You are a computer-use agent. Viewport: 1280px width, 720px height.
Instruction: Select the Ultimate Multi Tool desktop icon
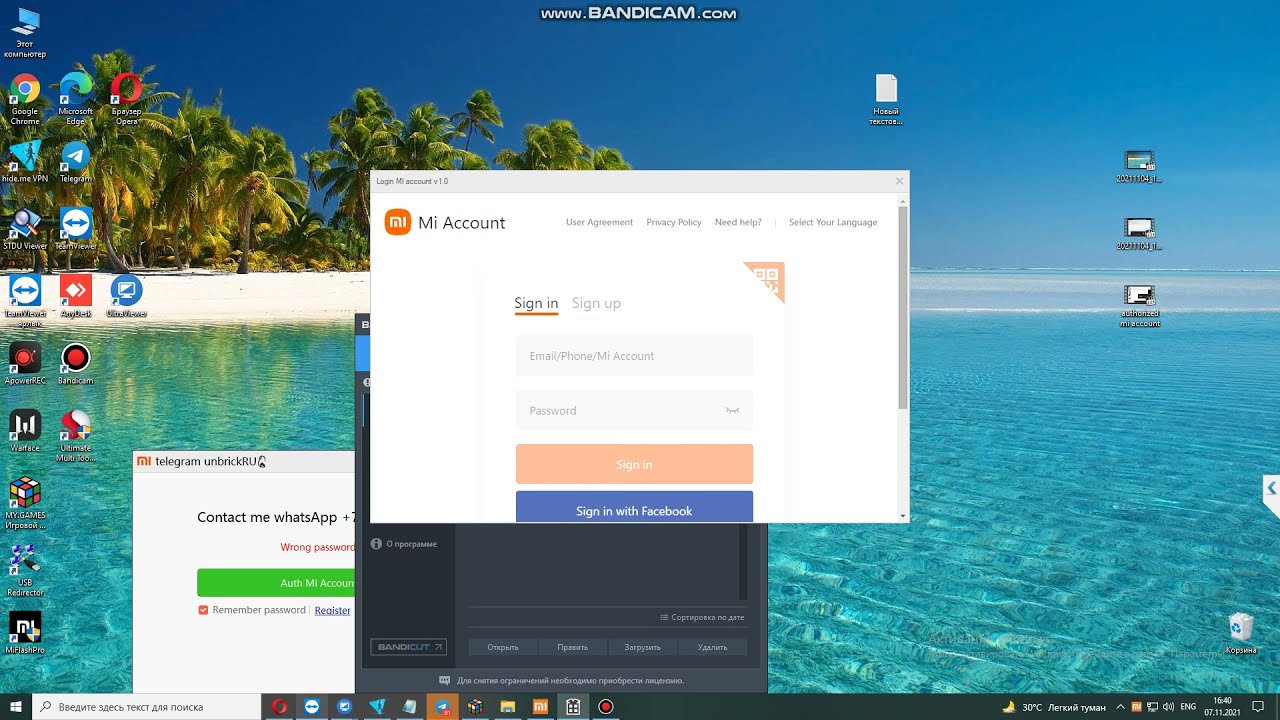(75, 436)
